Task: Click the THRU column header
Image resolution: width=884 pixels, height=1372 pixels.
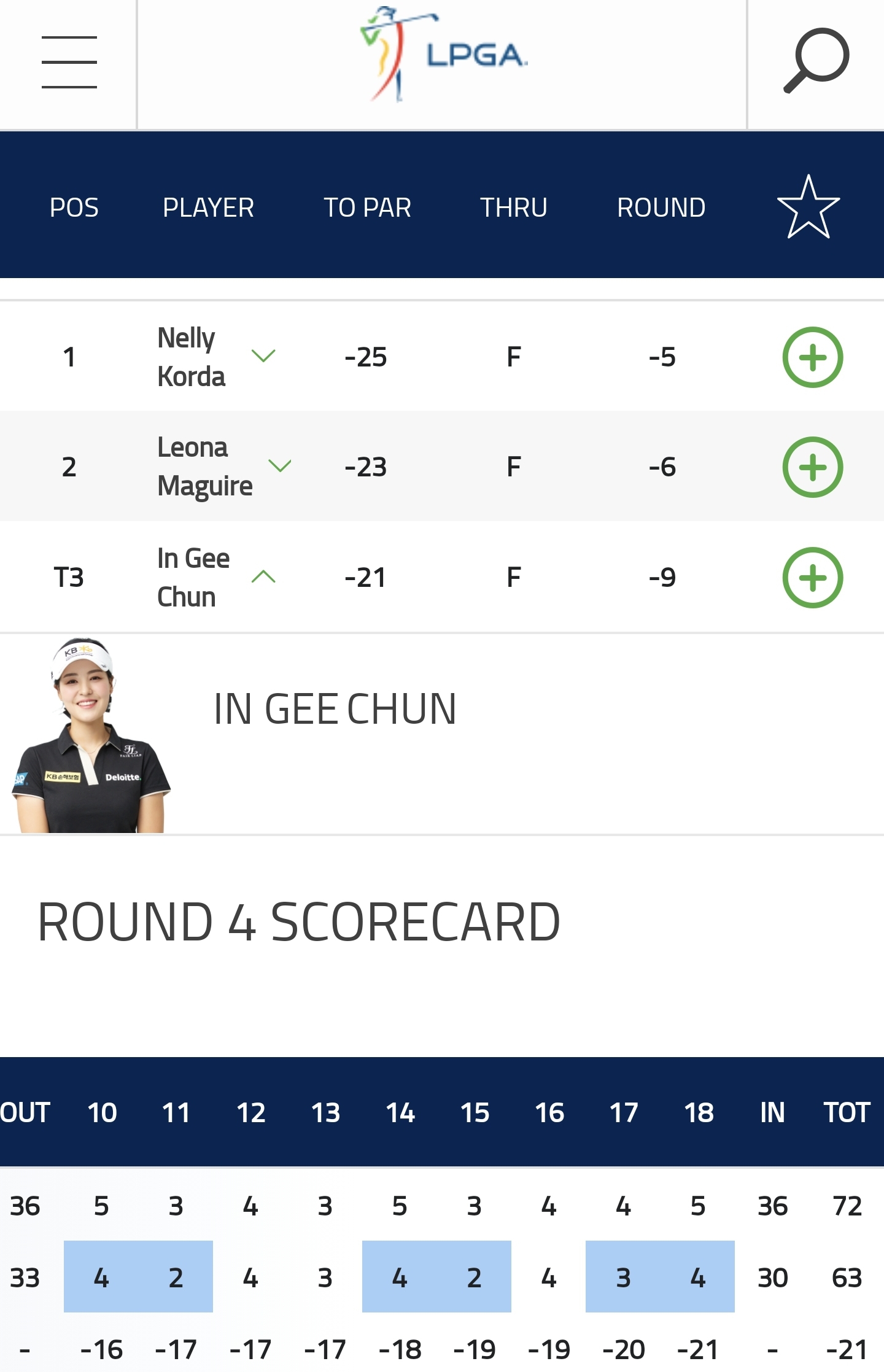Action: click(x=513, y=207)
